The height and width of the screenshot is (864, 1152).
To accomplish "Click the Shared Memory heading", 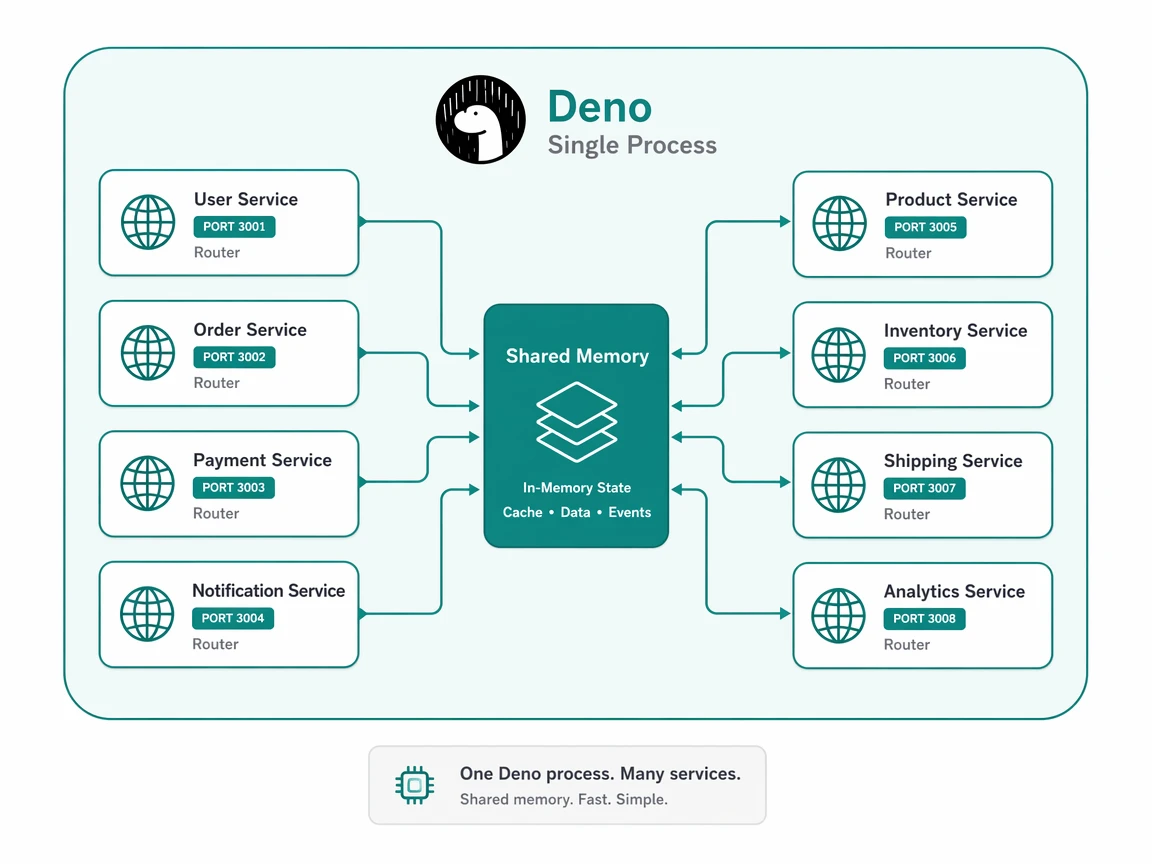I will click(x=577, y=356).
